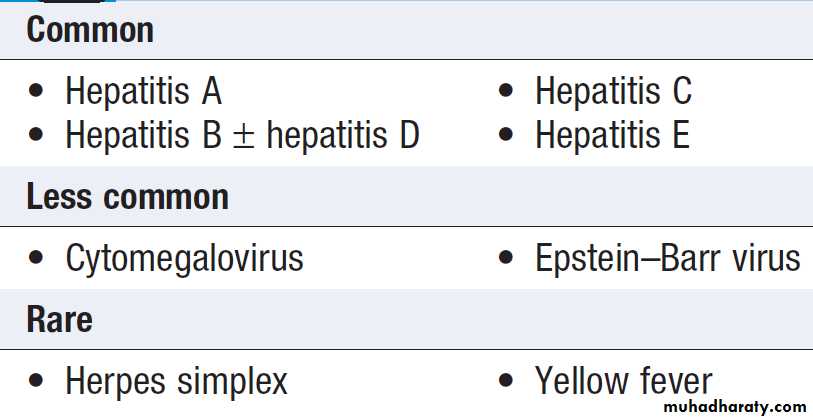Click the bullet before Epstein–Barr virus
Image resolution: width=813 pixels, height=420 pixels.
click(506, 259)
